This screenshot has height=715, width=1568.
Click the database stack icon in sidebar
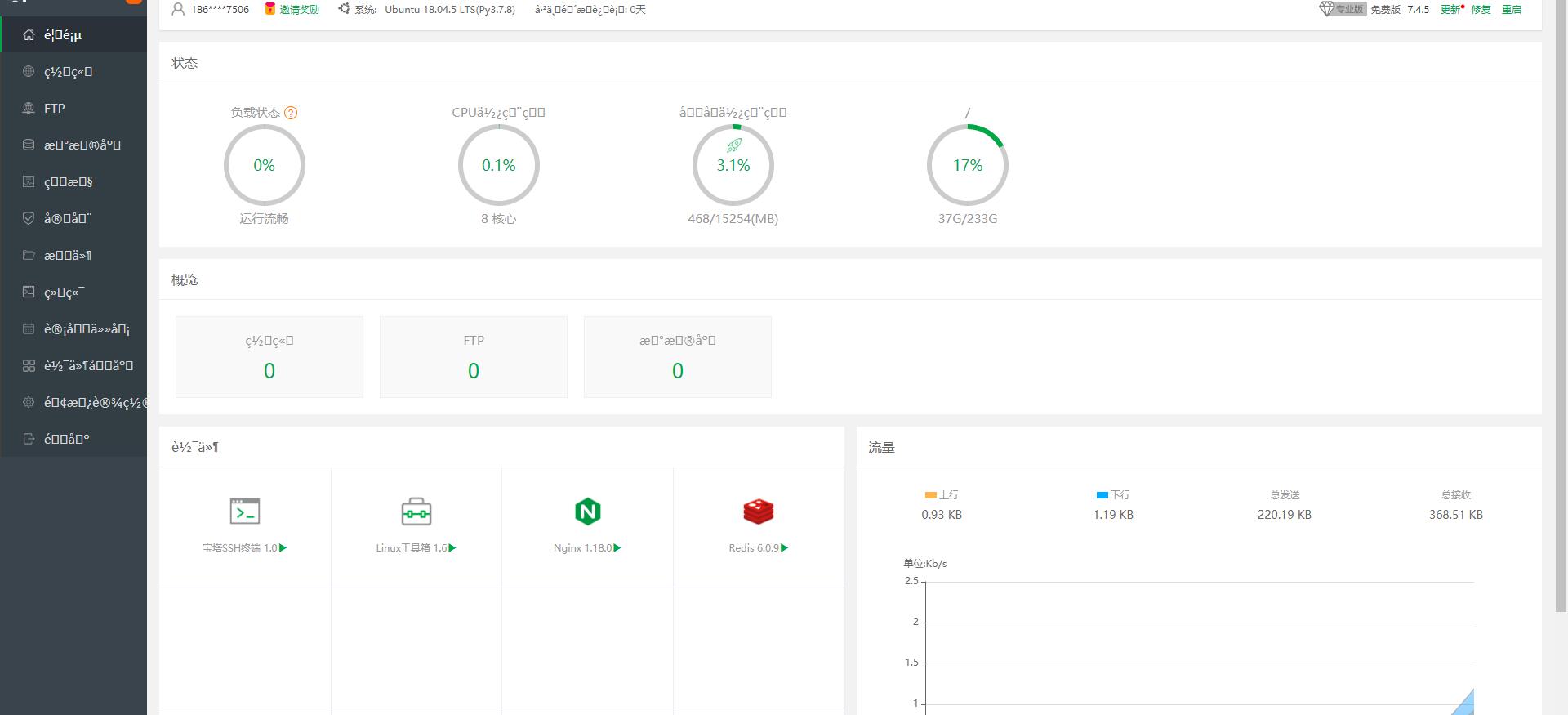point(29,145)
